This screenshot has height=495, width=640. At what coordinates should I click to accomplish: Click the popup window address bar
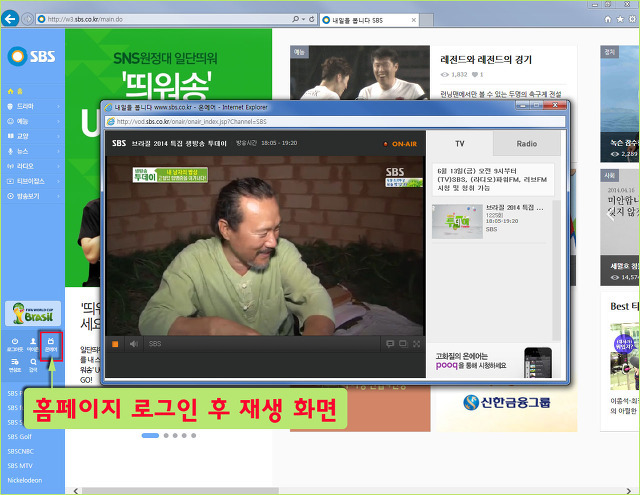pos(335,122)
